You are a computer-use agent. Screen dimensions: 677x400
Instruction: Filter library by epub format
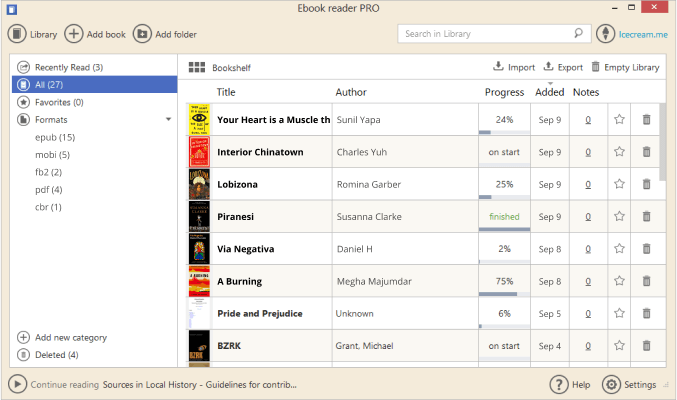pyautogui.click(x=55, y=137)
